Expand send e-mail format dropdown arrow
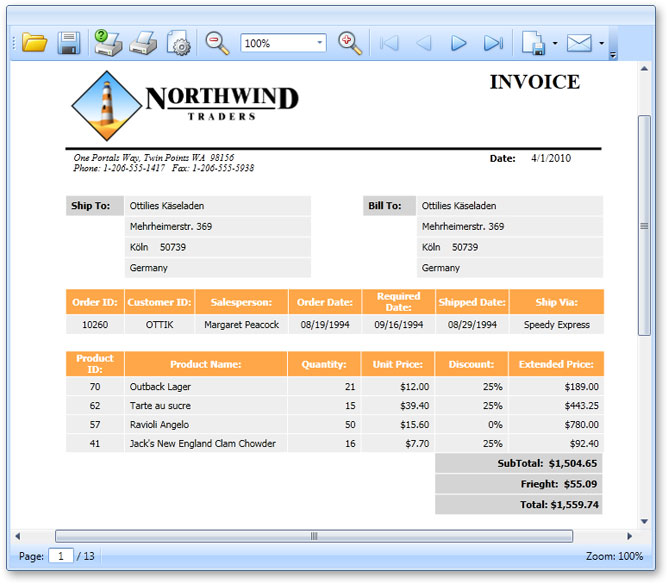Viewport: 669px width, 585px height. tap(601, 44)
